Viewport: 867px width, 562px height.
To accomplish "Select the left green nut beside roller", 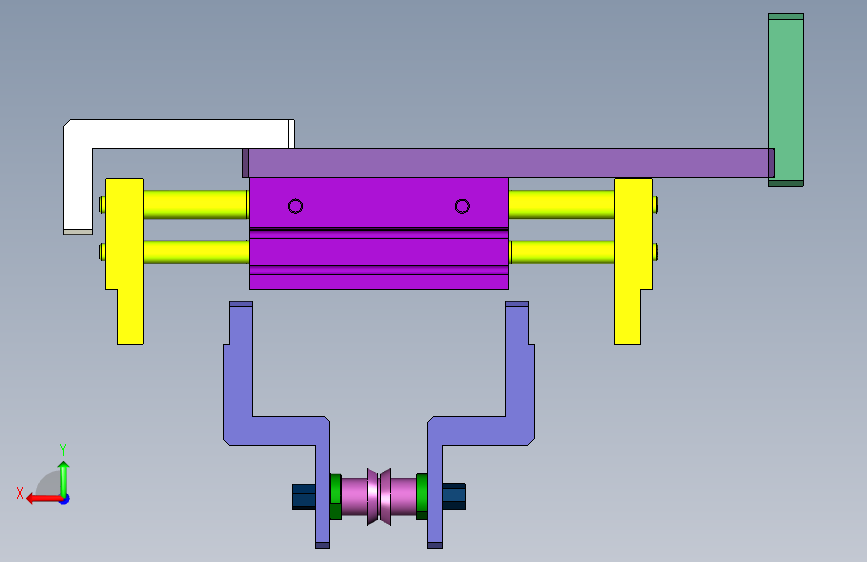I will [336, 496].
